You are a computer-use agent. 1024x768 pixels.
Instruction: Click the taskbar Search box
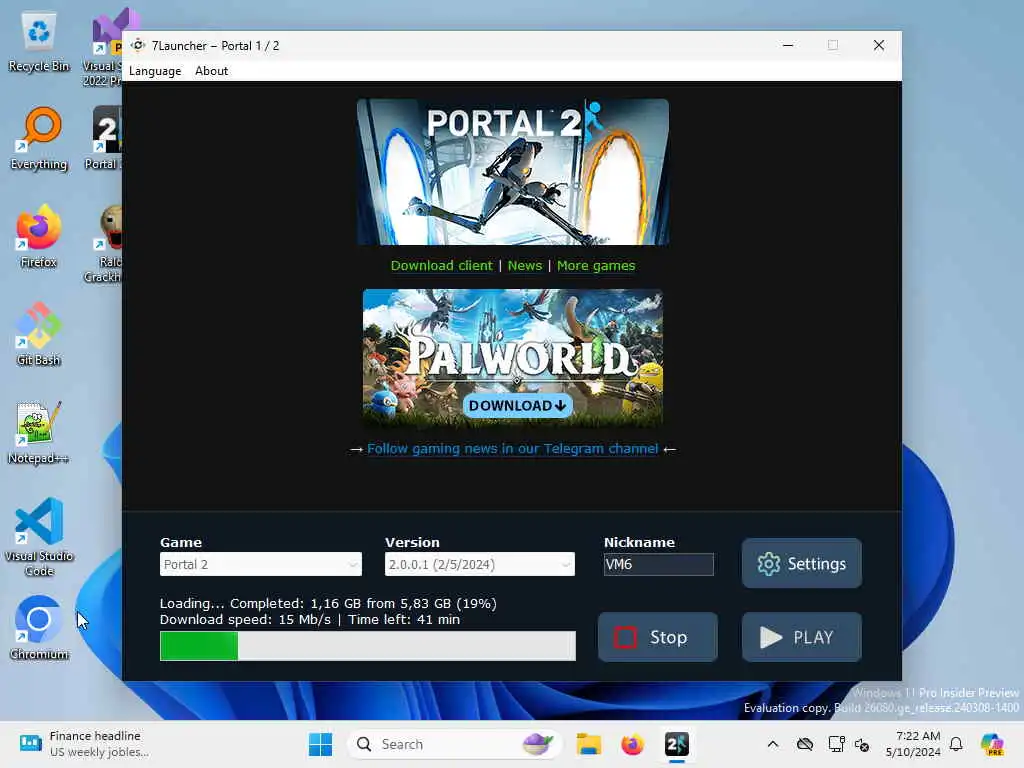455,744
